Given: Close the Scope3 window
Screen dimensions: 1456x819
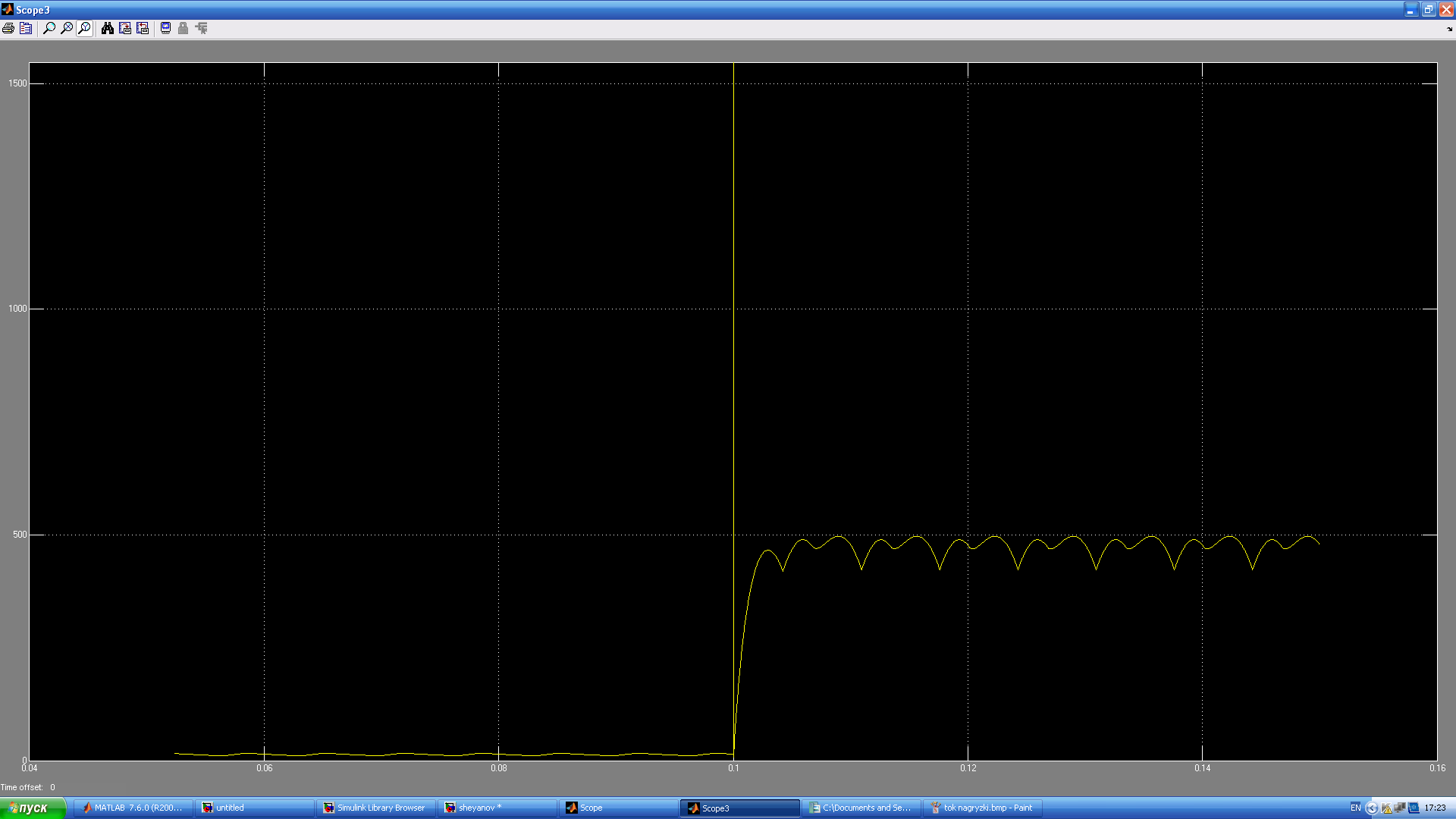Looking at the screenshot, I should click(1446, 10).
